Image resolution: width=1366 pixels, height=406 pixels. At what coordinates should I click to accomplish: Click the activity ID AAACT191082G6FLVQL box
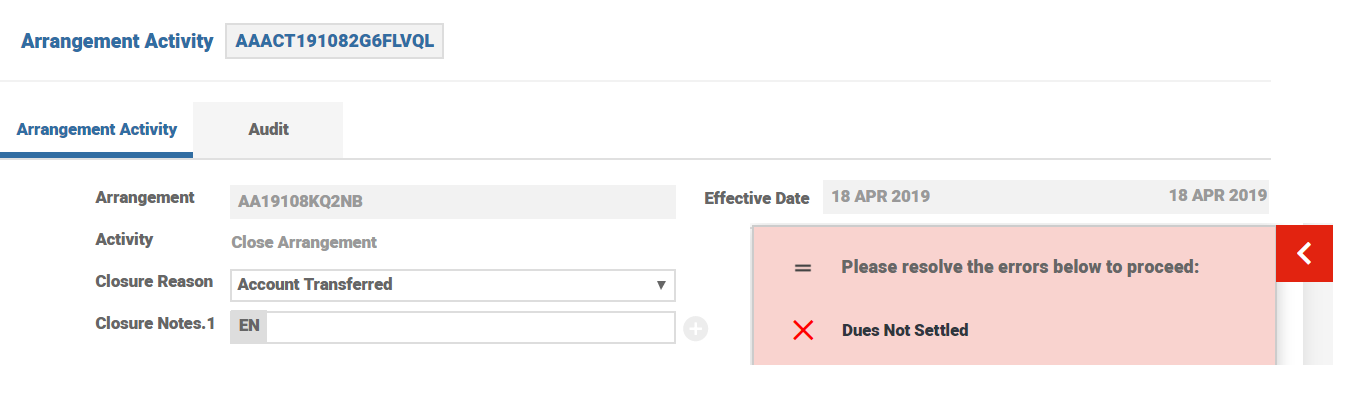click(334, 42)
